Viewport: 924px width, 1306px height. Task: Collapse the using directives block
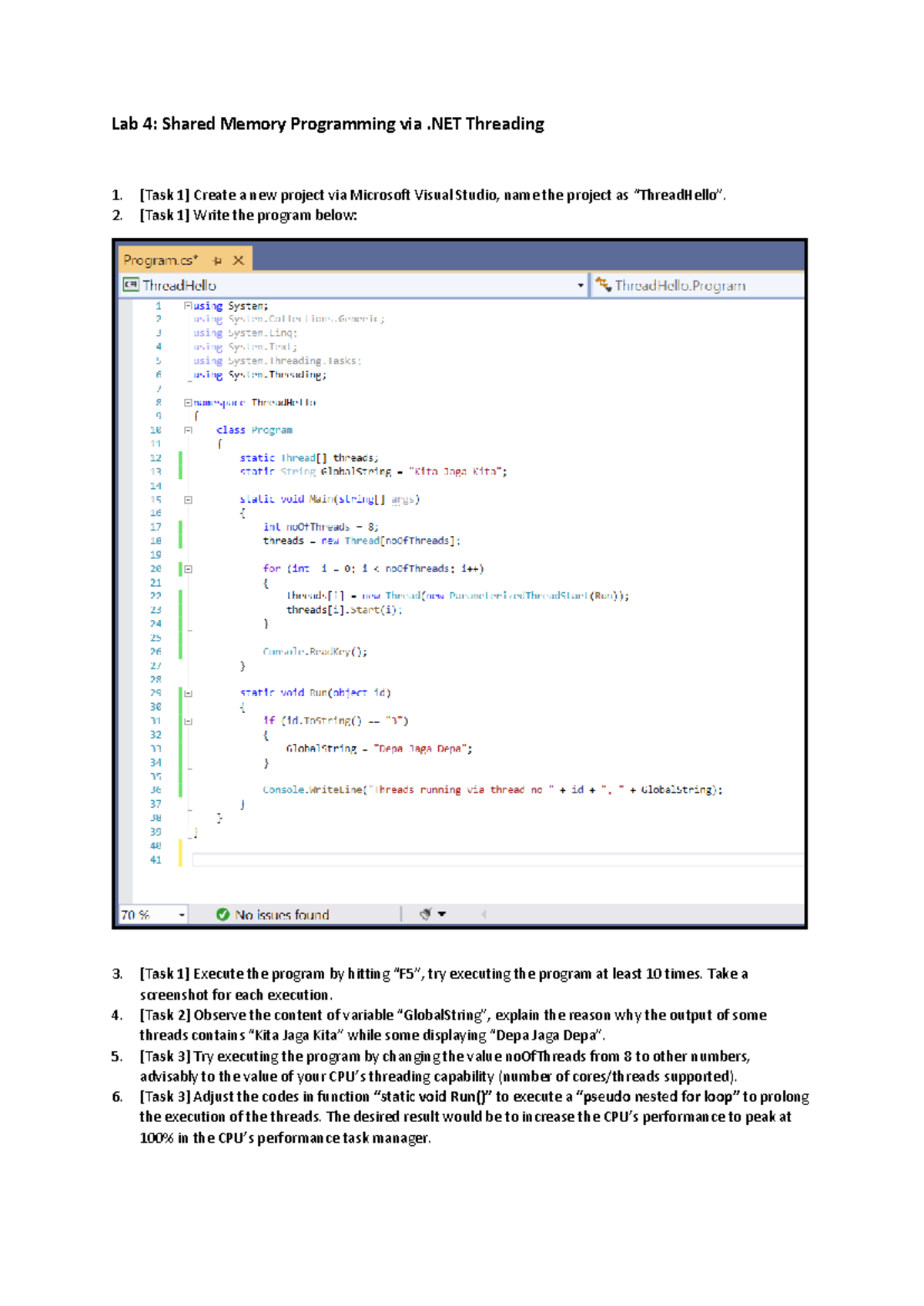pyautogui.click(x=188, y=306)
